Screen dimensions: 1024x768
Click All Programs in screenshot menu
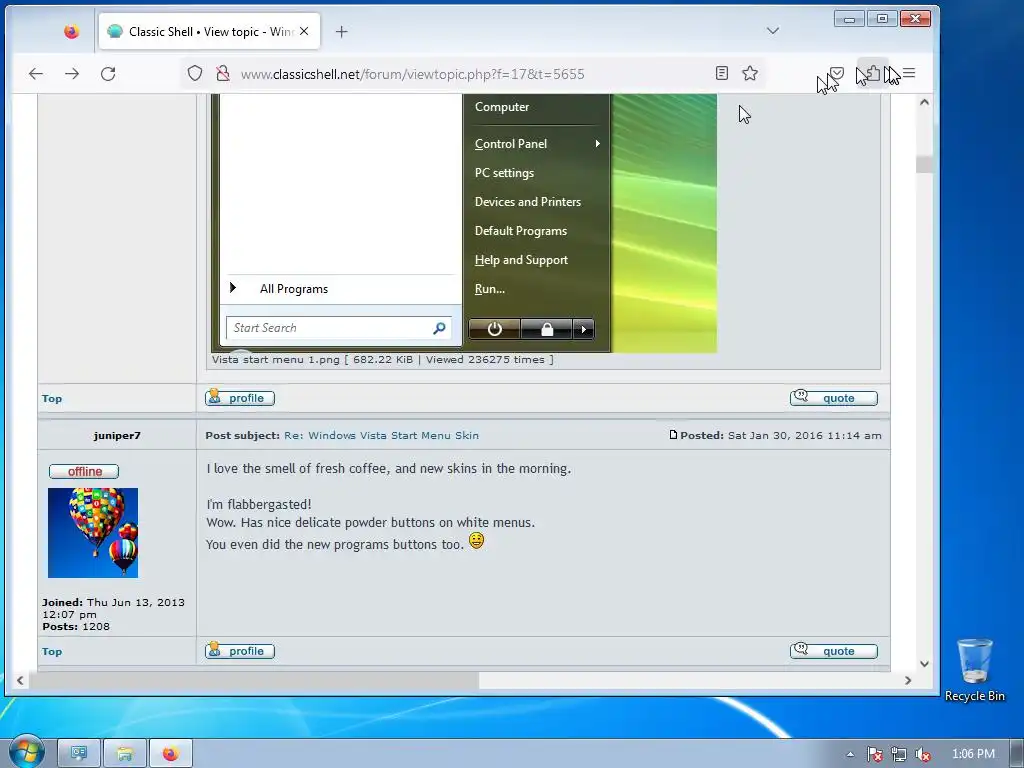click(294, 289)
